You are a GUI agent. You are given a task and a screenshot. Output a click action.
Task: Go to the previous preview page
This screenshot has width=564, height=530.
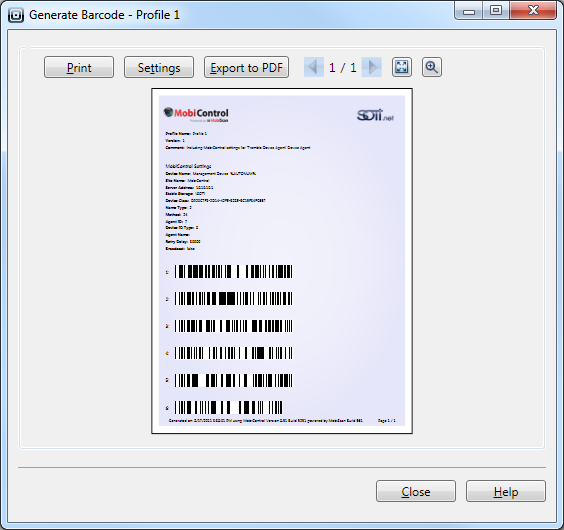314,67
